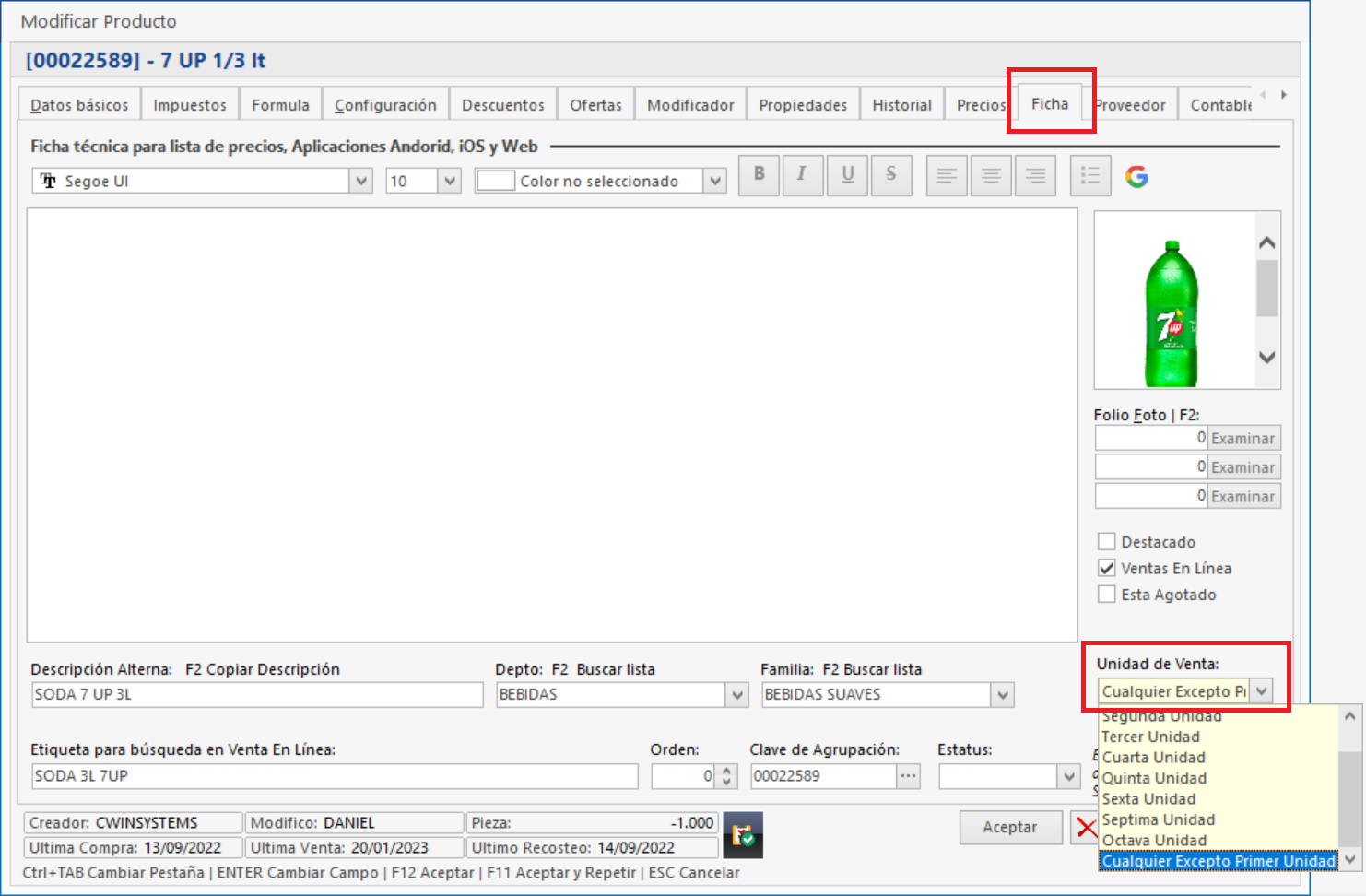Click the Aceptar button
Image resolution: width=1366 pixels, height=896 pixels.
(1009, 827)
